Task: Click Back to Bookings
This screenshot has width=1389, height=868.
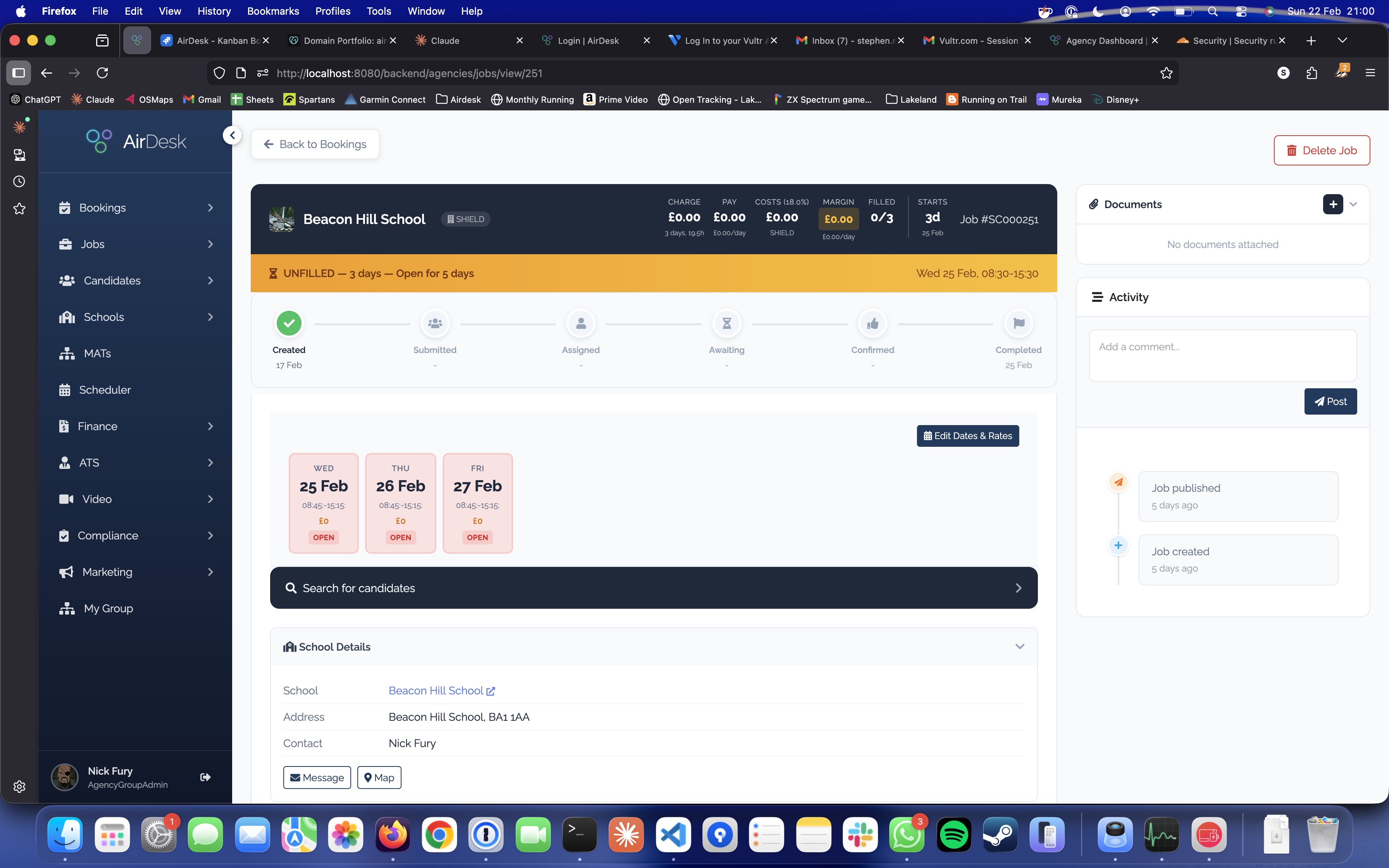Action: pos(315,144)
